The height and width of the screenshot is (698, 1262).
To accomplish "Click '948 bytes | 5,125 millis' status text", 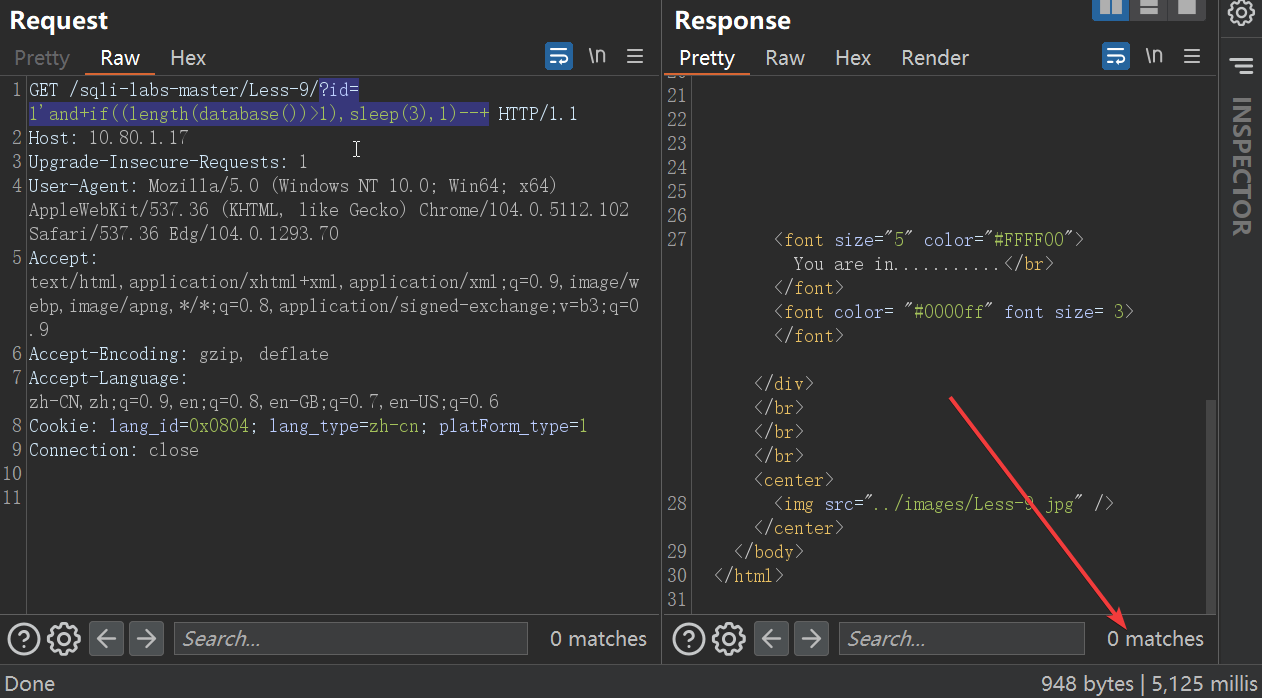I will tap(1148, 684).
